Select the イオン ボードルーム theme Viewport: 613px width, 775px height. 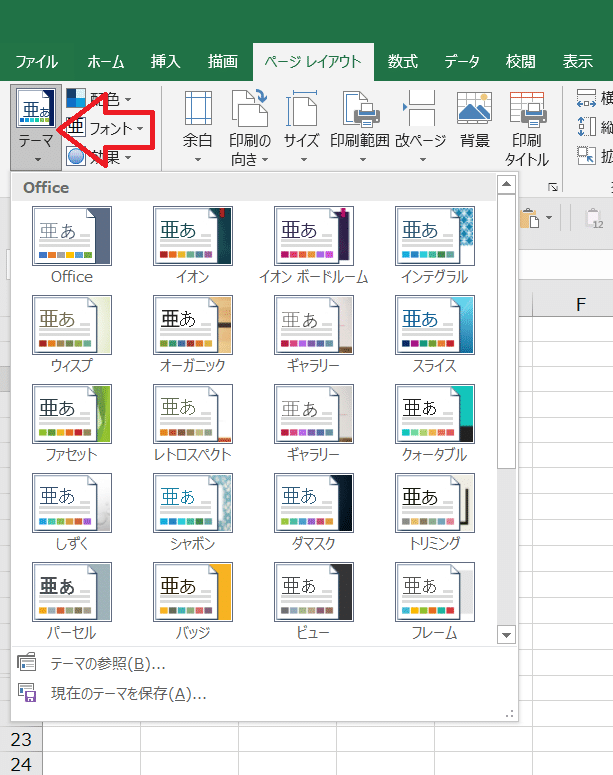tap(314, 246)
